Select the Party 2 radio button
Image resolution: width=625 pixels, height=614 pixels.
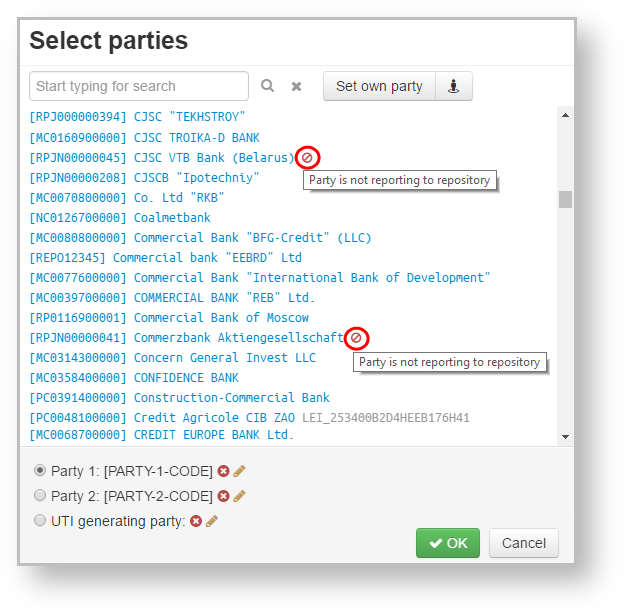(x=40, y=496)
